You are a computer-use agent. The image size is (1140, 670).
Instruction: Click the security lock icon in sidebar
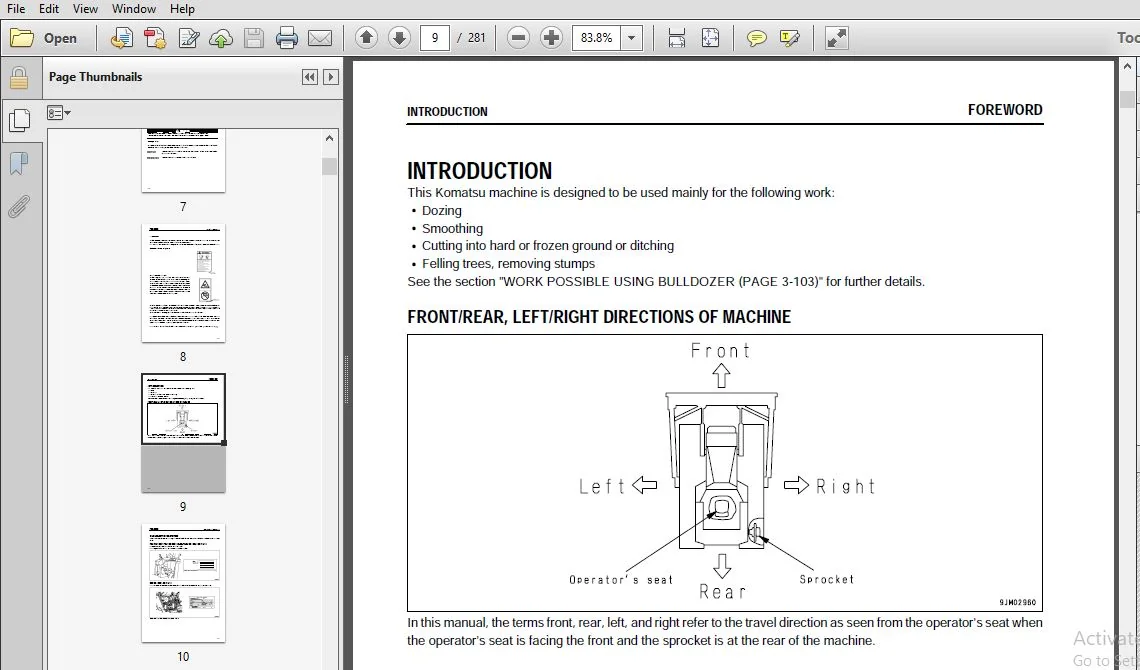(x=19, y=78)
